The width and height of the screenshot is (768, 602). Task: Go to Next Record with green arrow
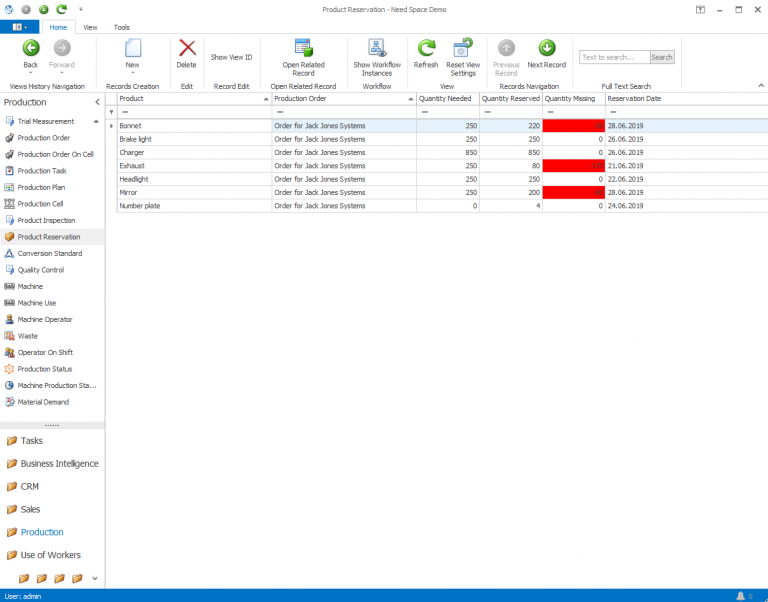(547, 48)
